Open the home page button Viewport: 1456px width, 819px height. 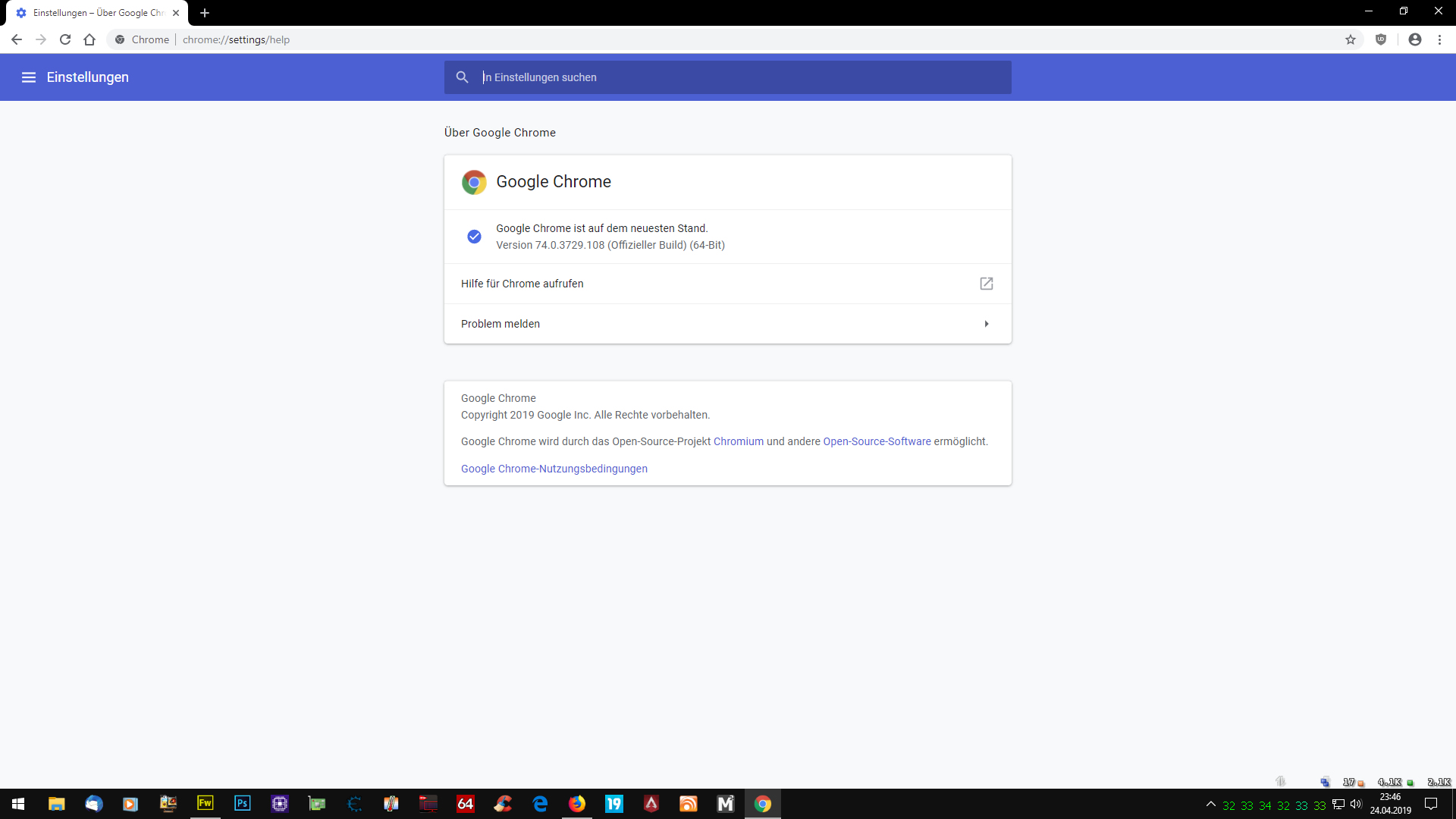89,39
